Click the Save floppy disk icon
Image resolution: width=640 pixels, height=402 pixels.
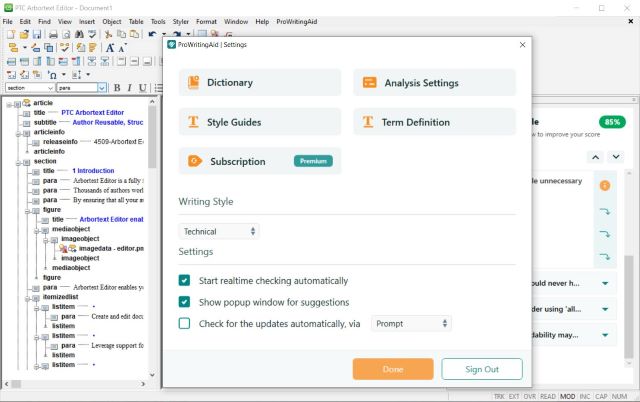tap(37, 35)
